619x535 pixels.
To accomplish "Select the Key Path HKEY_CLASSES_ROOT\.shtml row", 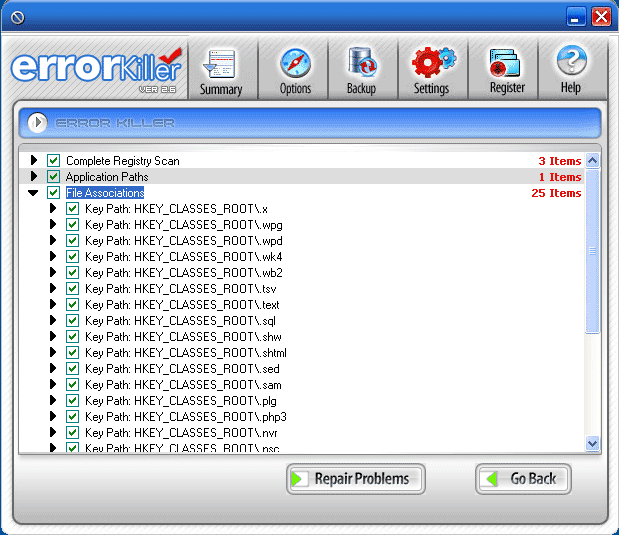I will coord(186,353).
